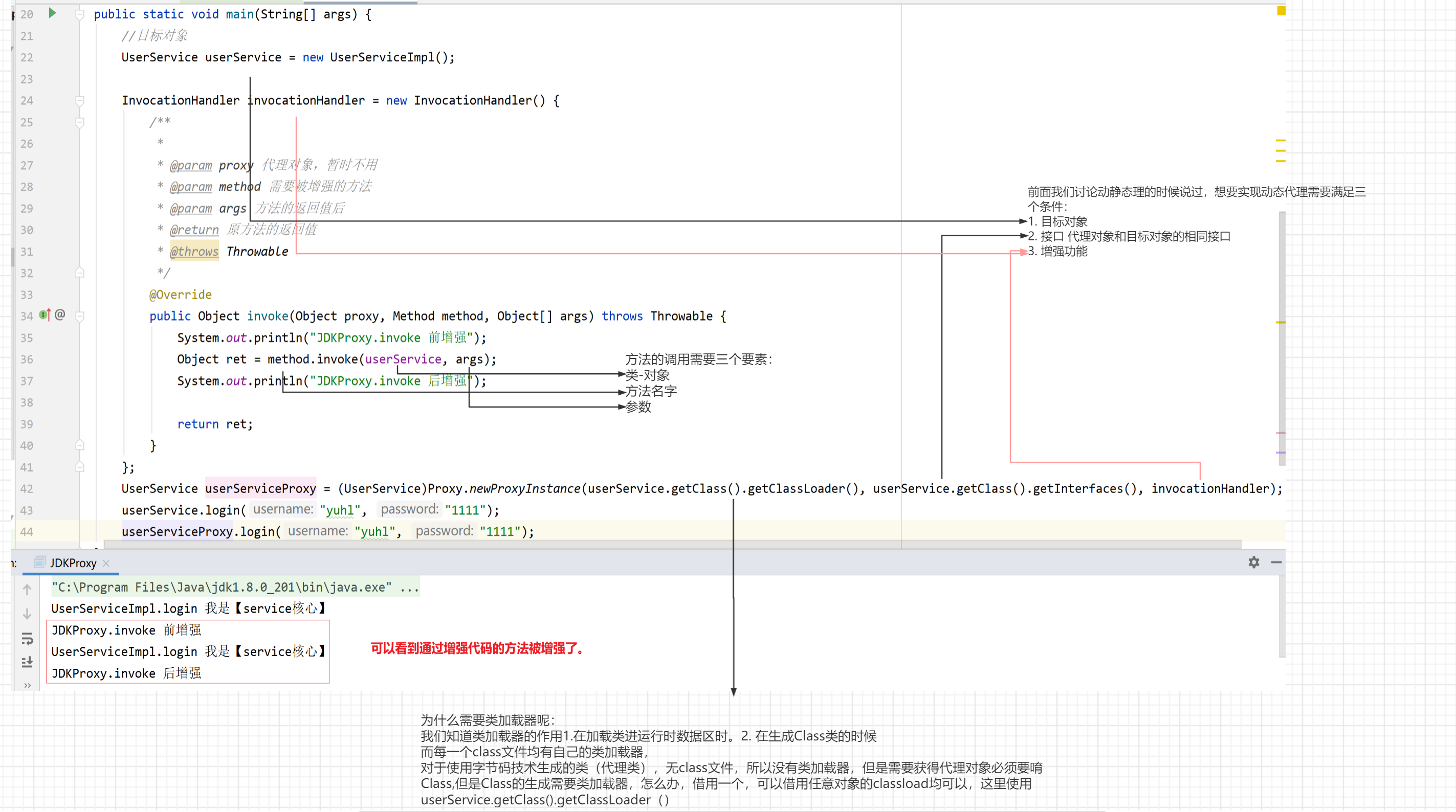Click the purple "userService" argument on line 36
This screenshot has height=812, width=1456.
(403, 359)
